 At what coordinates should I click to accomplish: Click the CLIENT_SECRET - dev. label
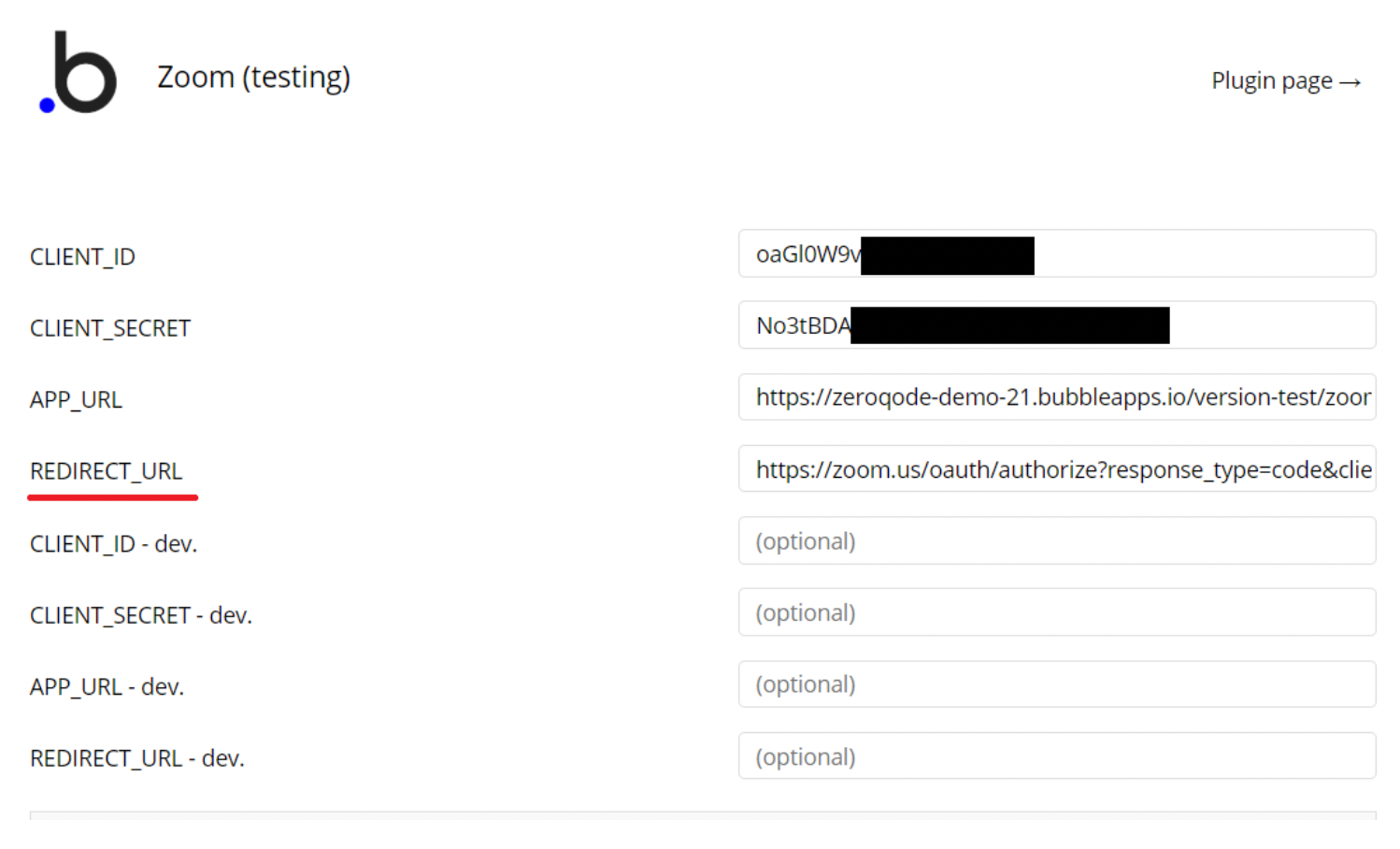pos(141,615)
